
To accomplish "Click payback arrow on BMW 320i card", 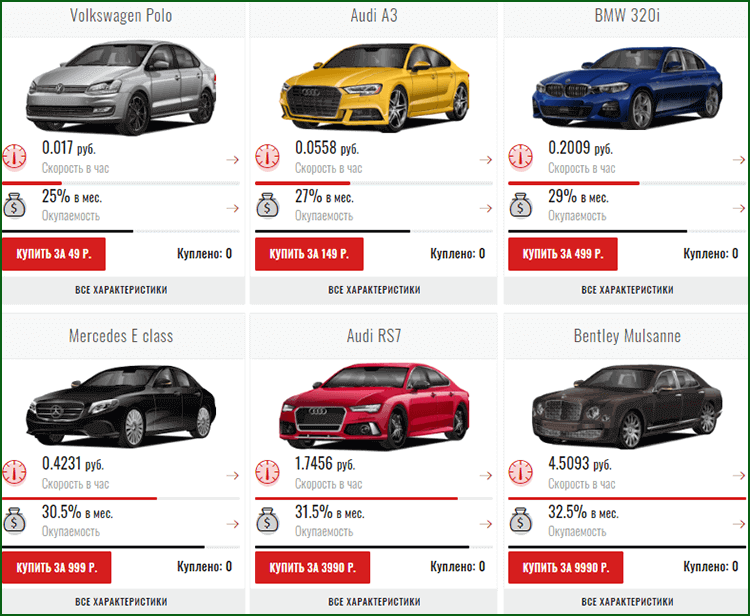I will pyautogui.click(x=739, y=208).
